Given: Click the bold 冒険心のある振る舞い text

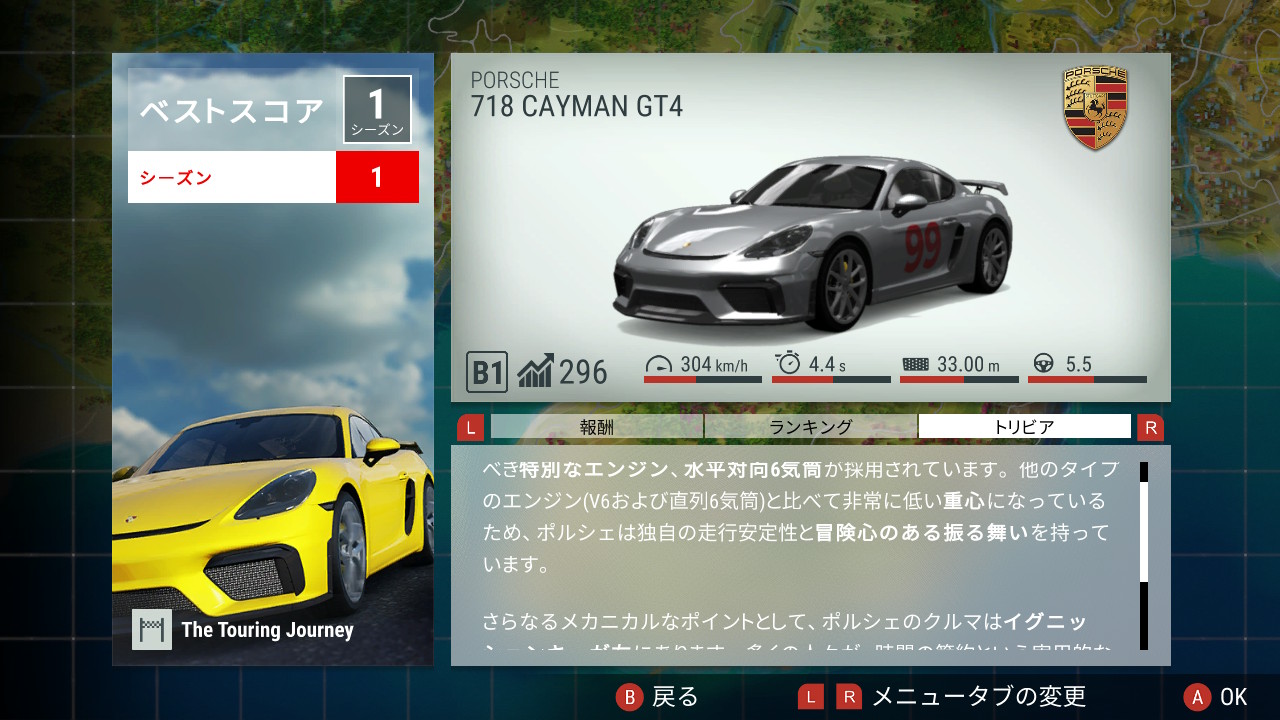Looking at the screenshot, I should click(922, 532).
